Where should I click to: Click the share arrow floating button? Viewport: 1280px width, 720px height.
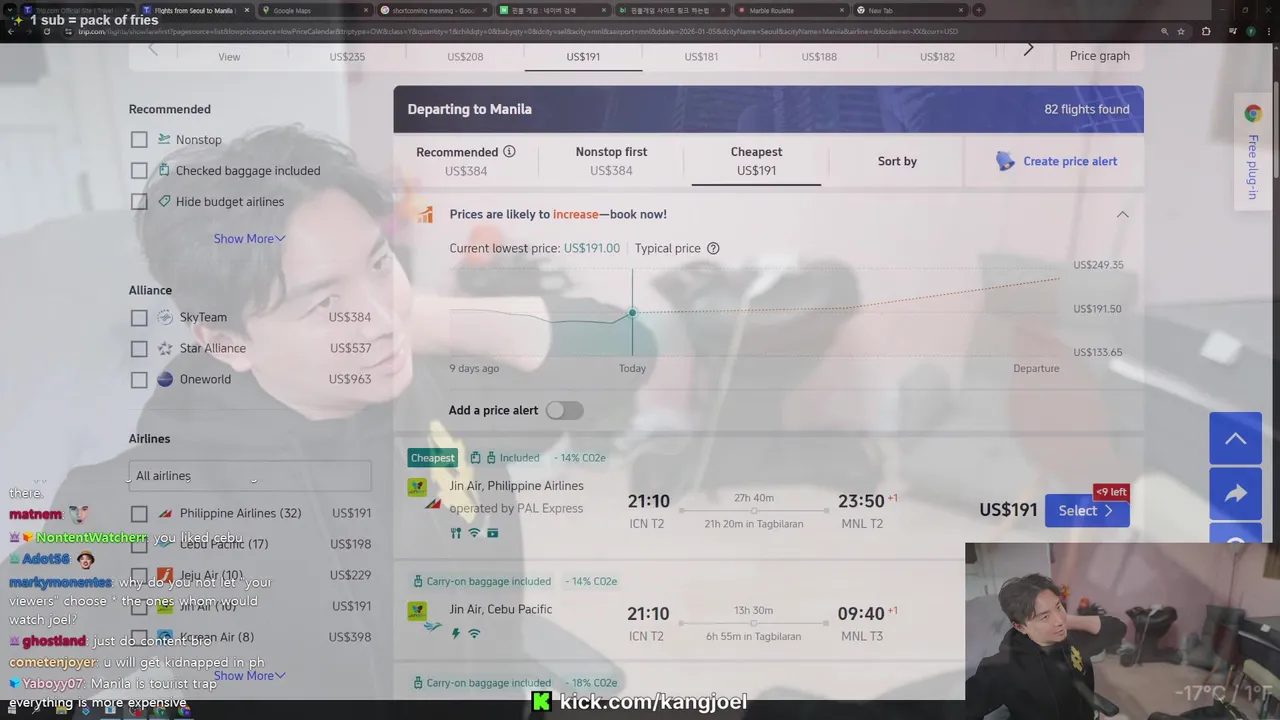[x=1236, y=493]
